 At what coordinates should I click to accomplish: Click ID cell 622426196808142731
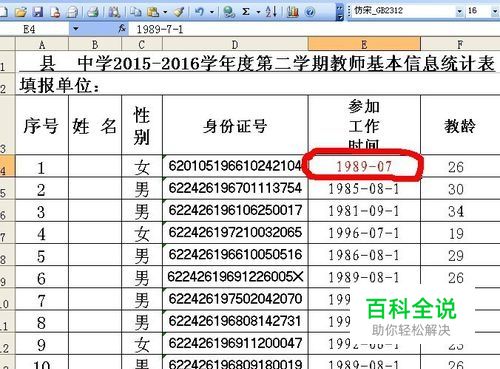click(235, 321)
